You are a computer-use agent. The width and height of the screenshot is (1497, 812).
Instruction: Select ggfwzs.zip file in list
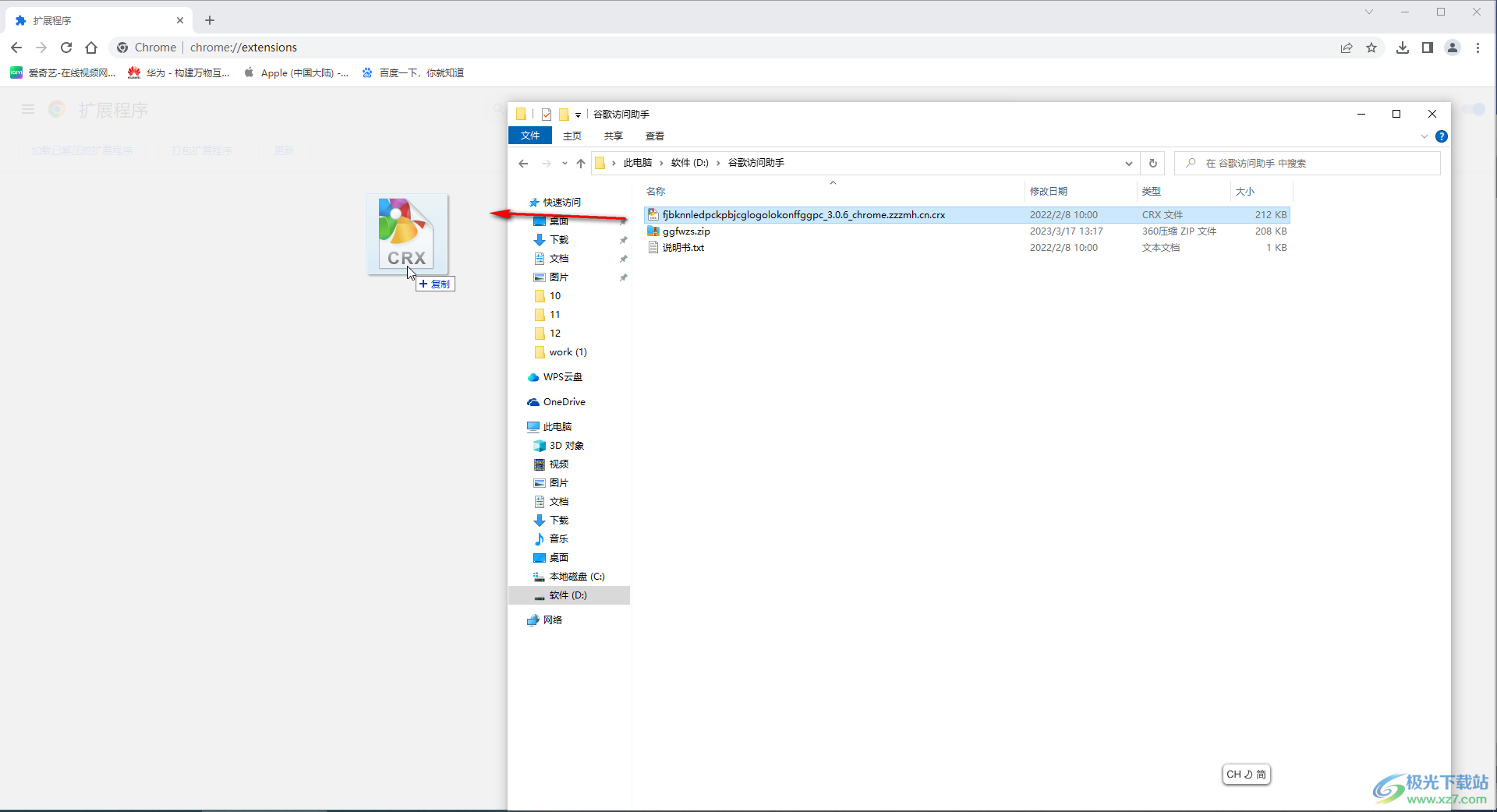[686, 231]
